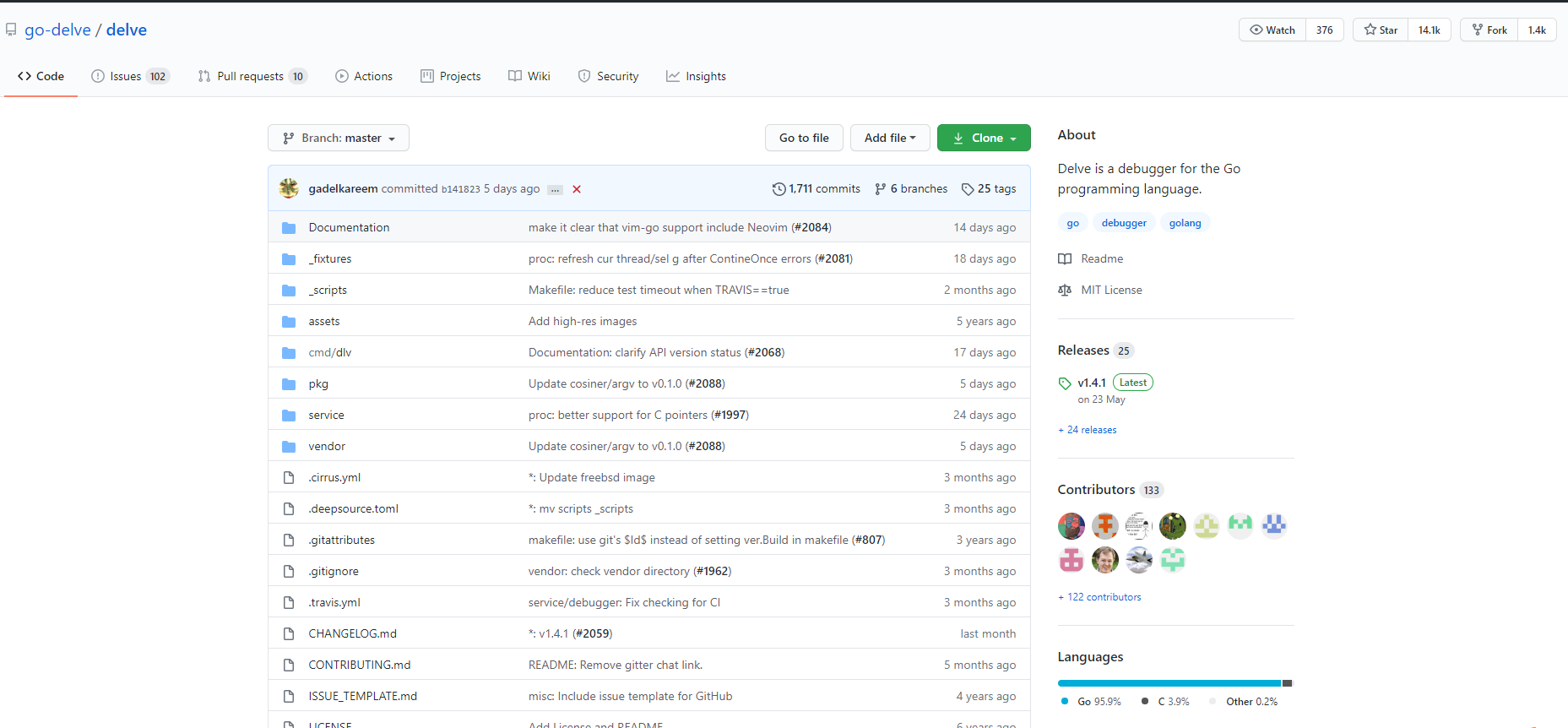Click the v1.4.1 release tag icon
This screenshot has height=728, width=1568.
pyautogui.click(x=1065, y=383)
